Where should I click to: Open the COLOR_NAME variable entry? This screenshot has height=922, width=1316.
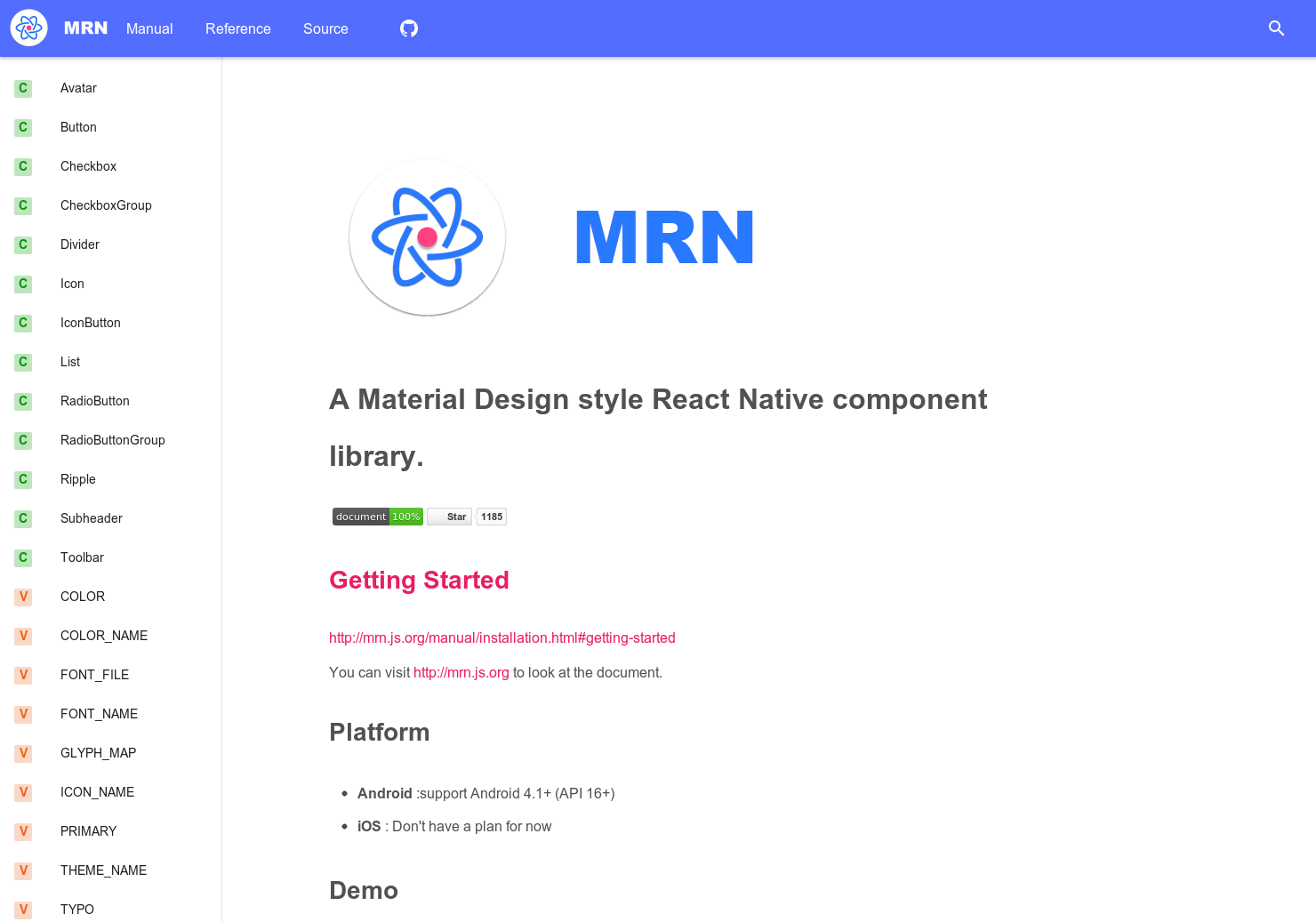pyautogui.click(x=104, y=636)
